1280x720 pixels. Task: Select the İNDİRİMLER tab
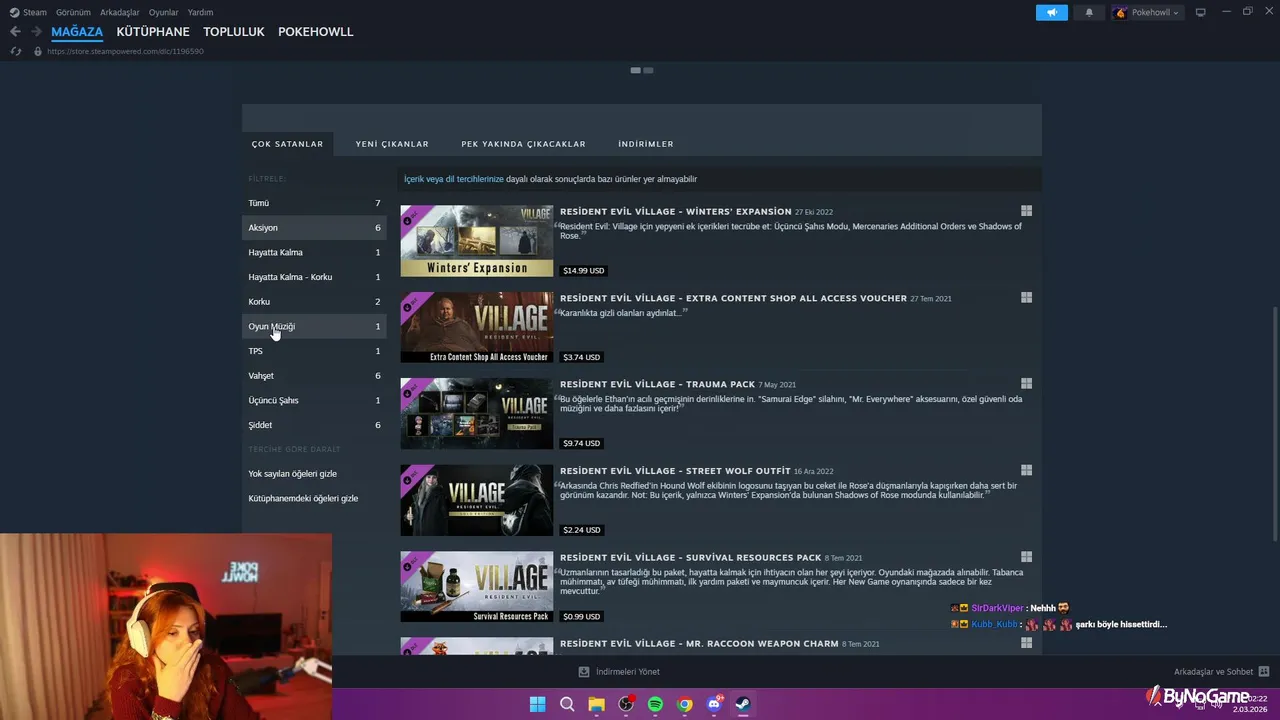(x=646, y=144)
